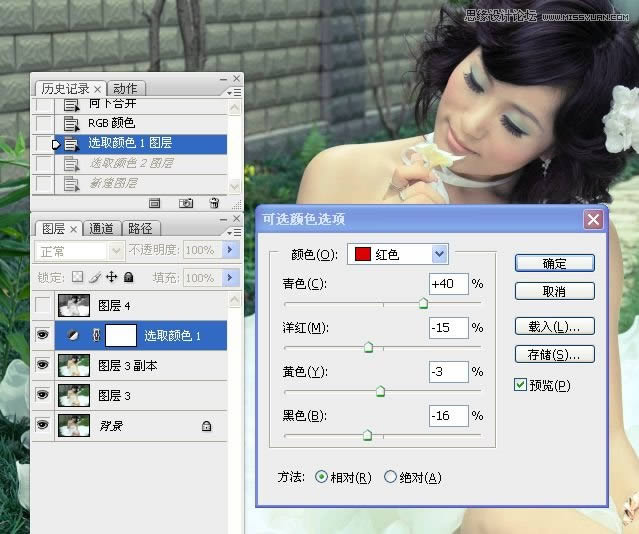Switch to the 动作 actions tab
Image resolution: width=639 pixels, height=534 pixels.
pos(124,88)
